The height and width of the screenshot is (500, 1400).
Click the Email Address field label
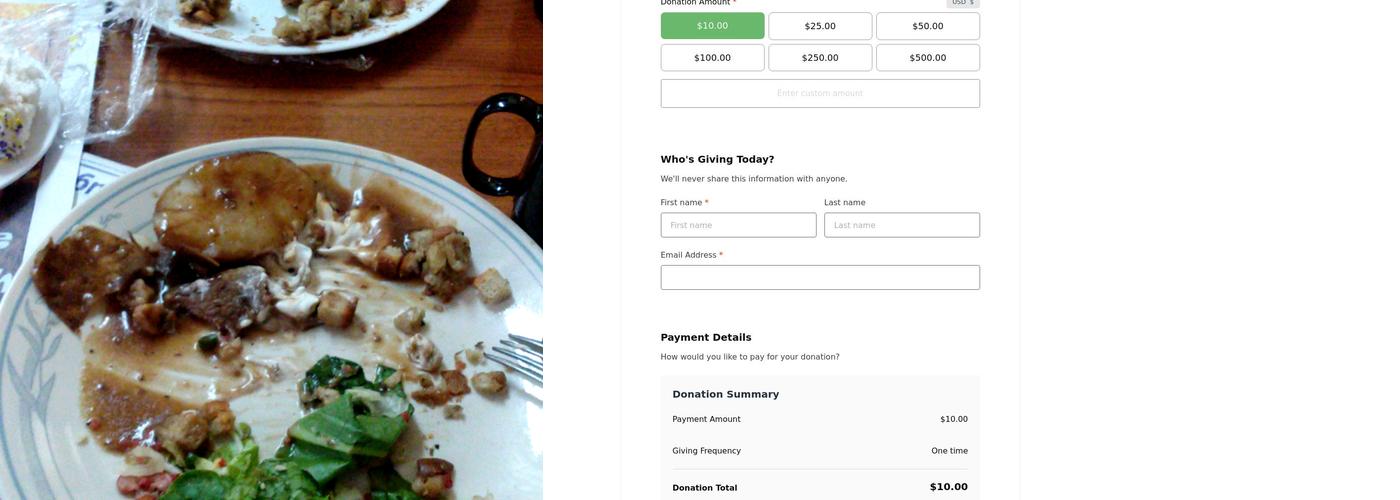pos(688,255)
